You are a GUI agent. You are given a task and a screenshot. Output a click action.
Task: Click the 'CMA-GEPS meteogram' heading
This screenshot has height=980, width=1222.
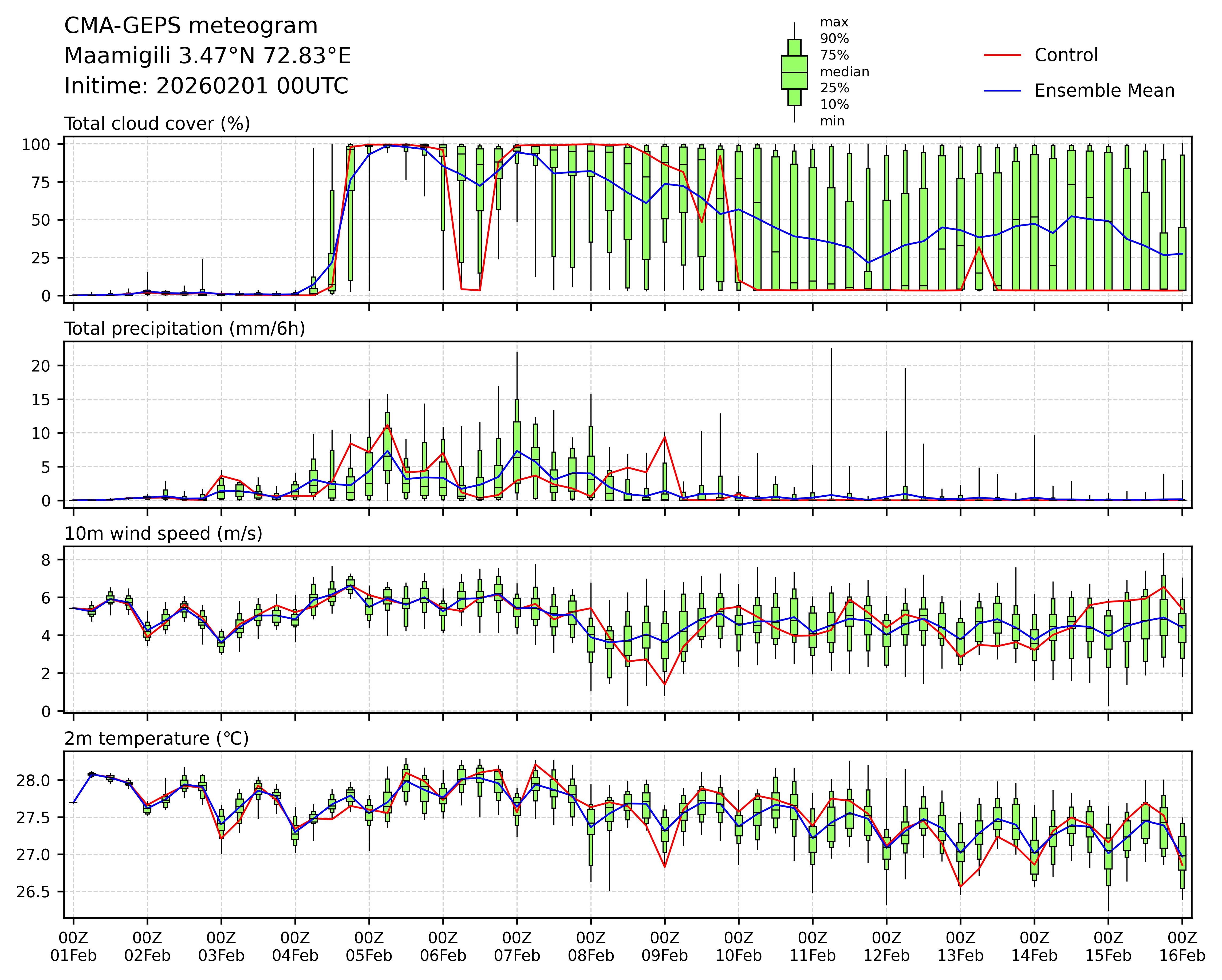coord(191,26)
